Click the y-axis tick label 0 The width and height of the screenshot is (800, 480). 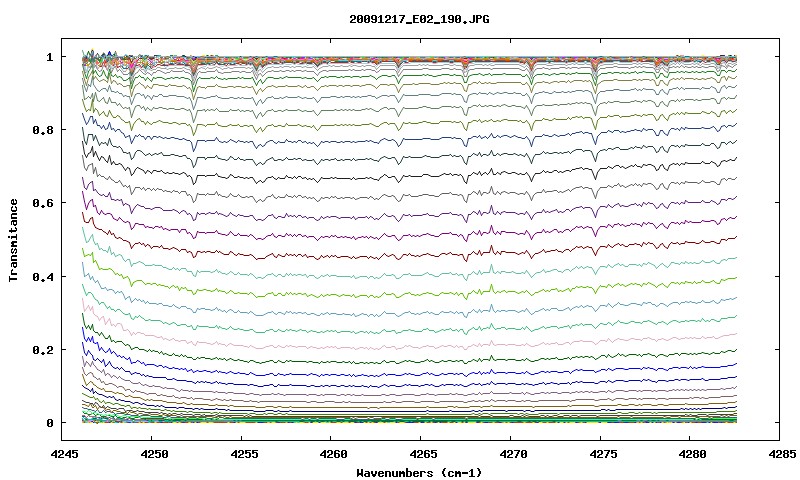point(49,423)
